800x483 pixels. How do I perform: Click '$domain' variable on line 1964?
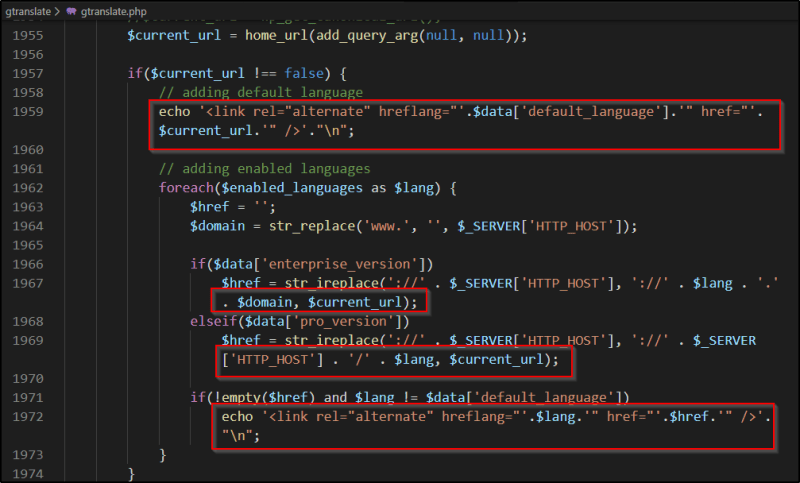[218, 226]
